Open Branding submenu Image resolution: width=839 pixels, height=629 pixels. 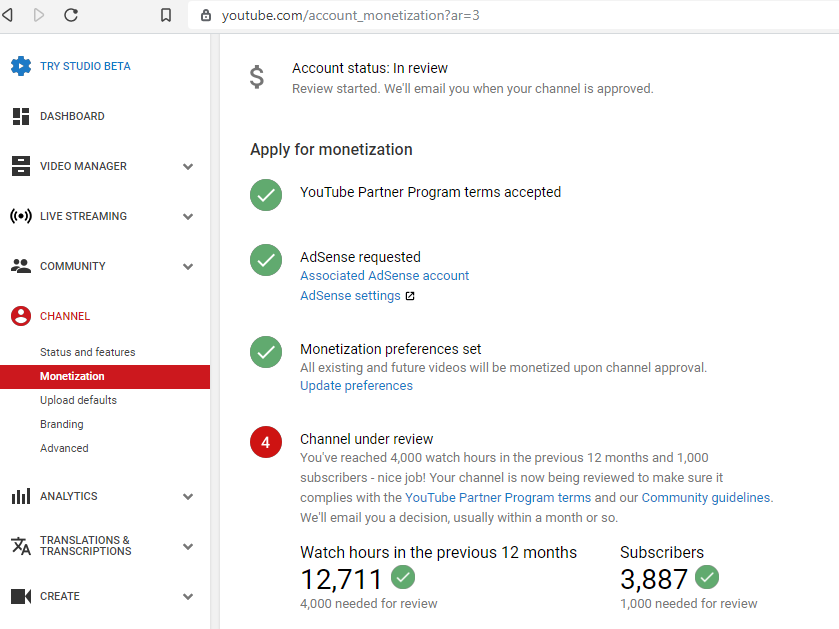pyautogui.click(x=62, y=424)
